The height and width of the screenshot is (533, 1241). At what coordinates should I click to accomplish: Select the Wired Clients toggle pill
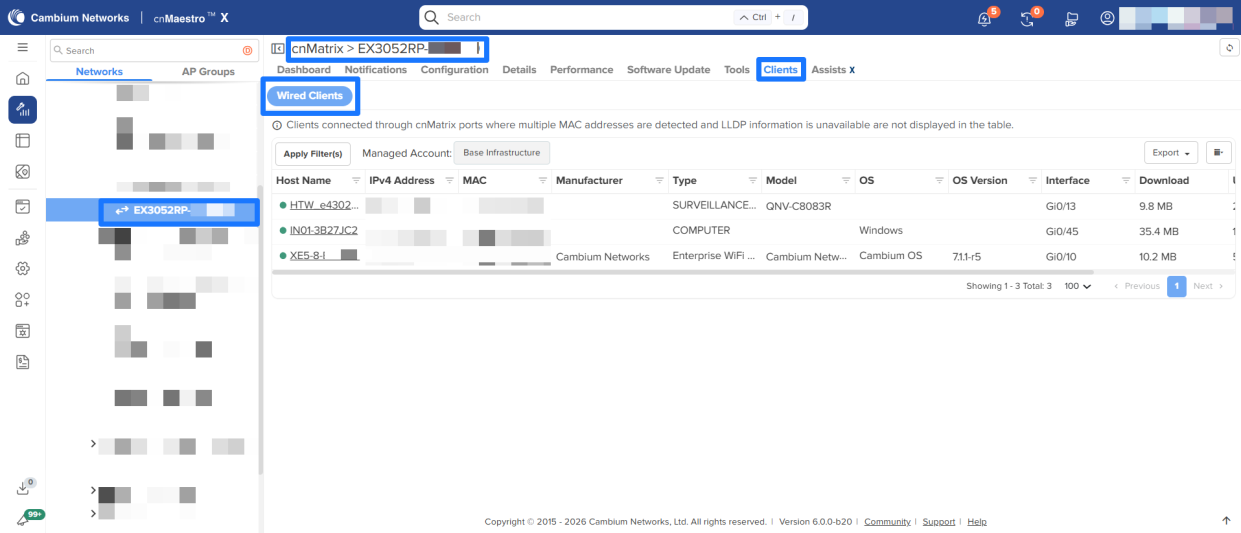click(309, 96)
